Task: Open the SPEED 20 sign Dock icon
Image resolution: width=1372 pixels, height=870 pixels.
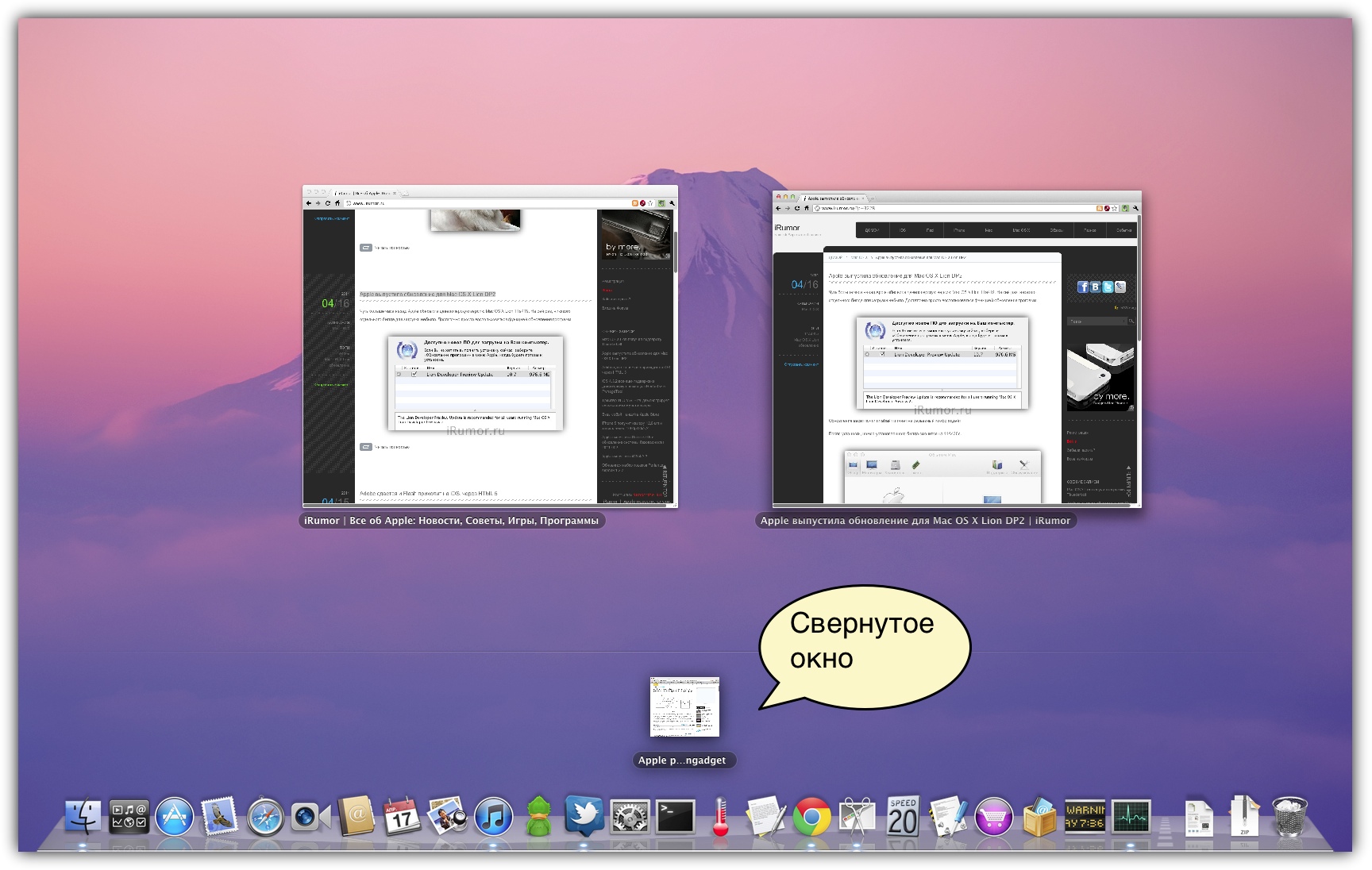Action: [903, 816]
